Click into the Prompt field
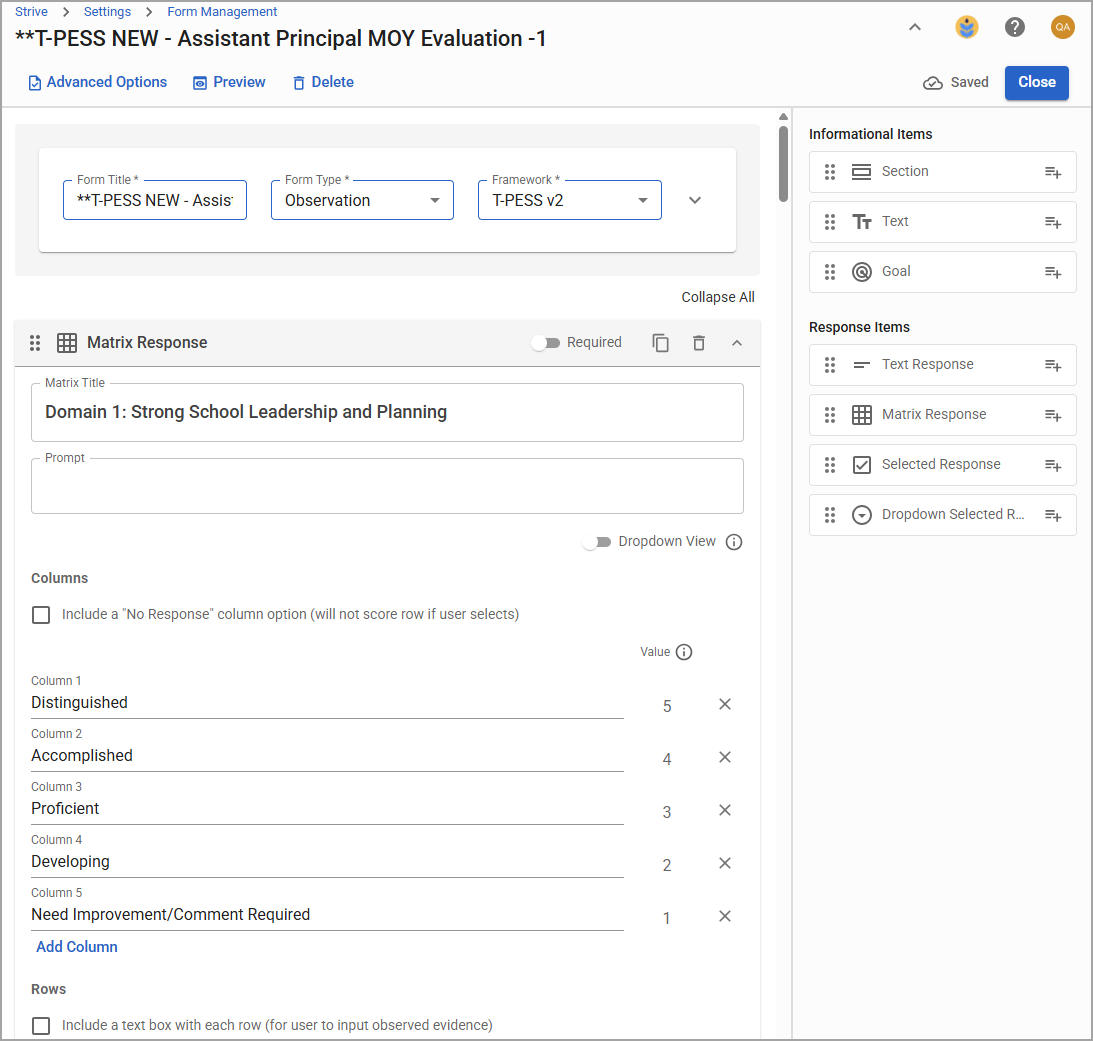Viewport: 1093px width, 1041px height. pyautogui.click(x=387, y=486)
